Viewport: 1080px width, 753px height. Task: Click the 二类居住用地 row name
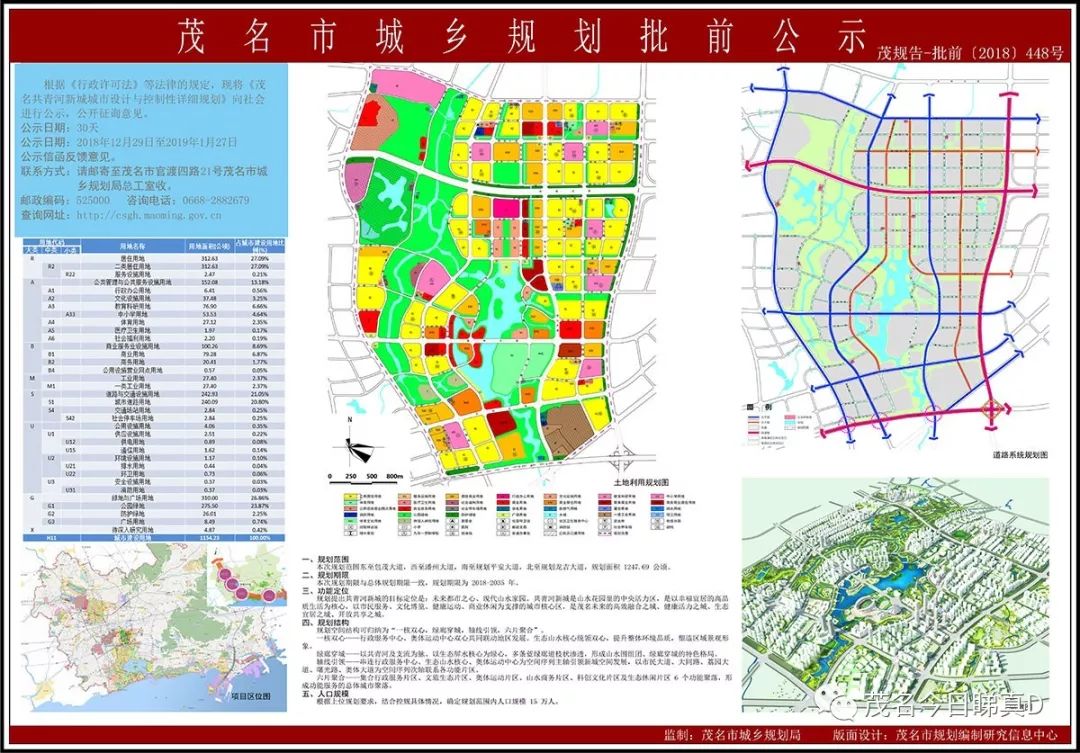132,266
